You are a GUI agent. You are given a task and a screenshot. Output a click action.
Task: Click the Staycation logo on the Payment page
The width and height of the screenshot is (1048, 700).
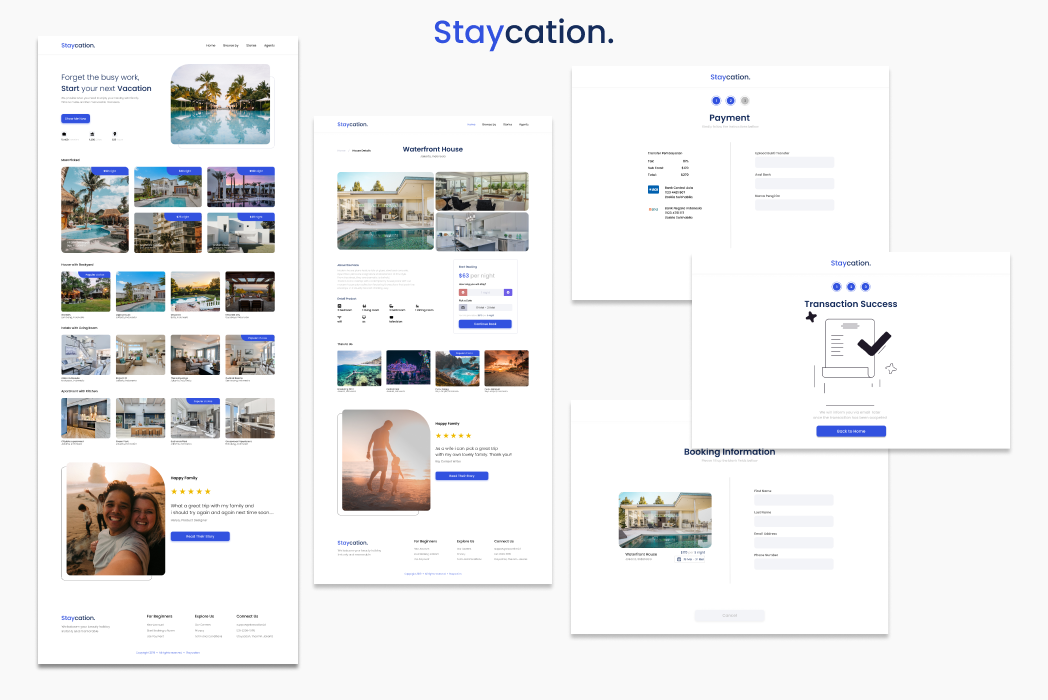[730, 77]
